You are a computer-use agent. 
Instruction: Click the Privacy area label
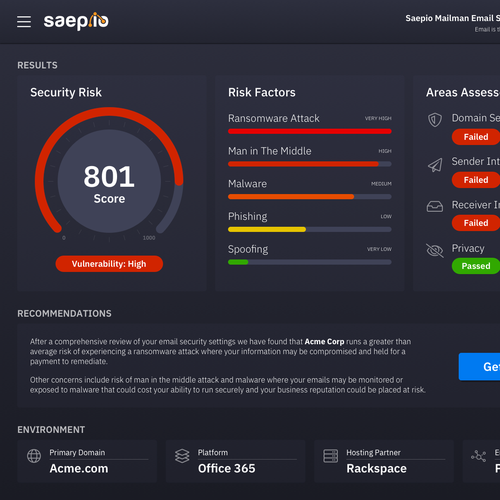click(468, 248)
